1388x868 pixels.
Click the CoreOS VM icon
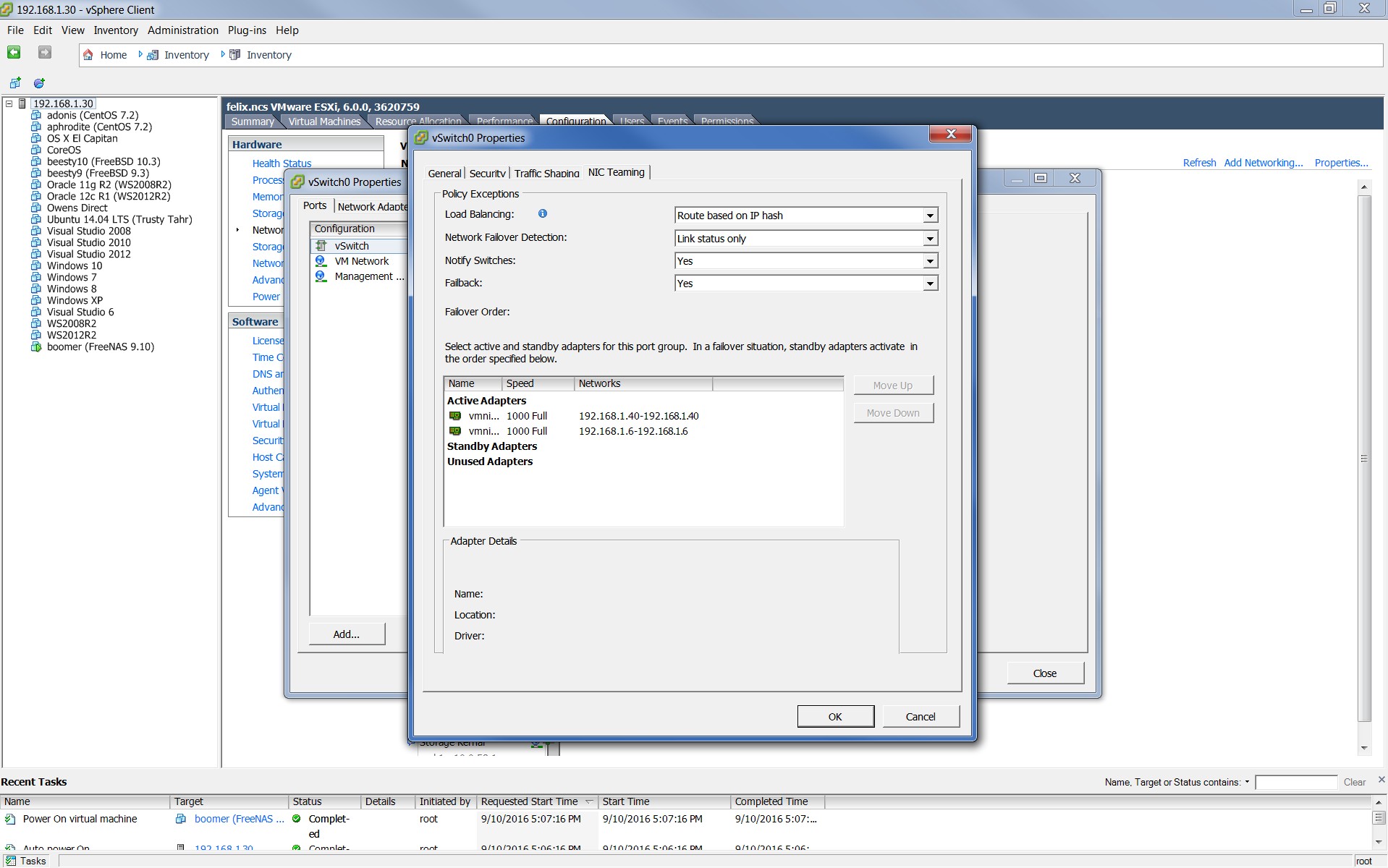[36, 150]
